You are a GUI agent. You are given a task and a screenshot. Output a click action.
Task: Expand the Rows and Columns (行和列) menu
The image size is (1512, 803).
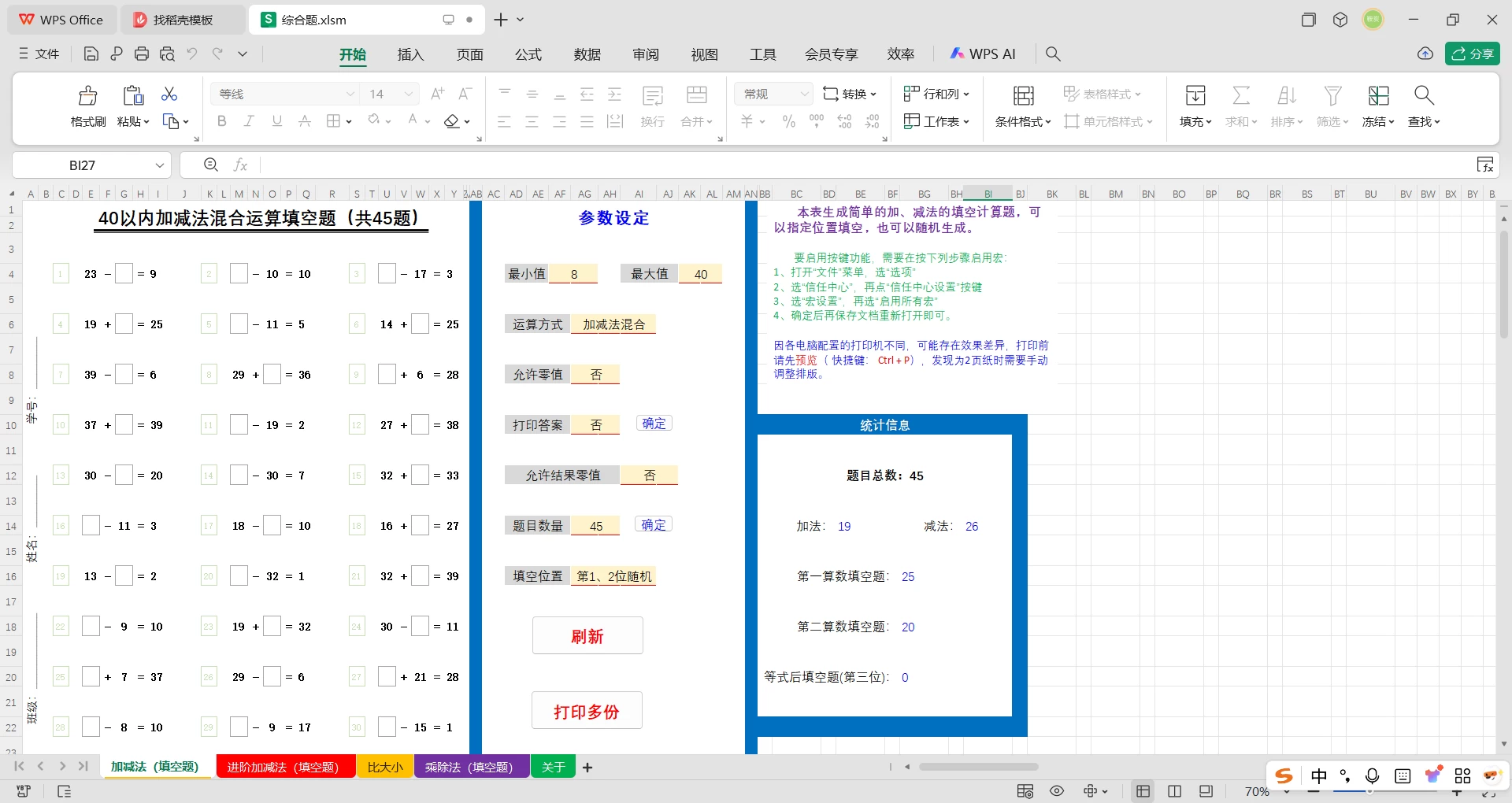(936, 94)
